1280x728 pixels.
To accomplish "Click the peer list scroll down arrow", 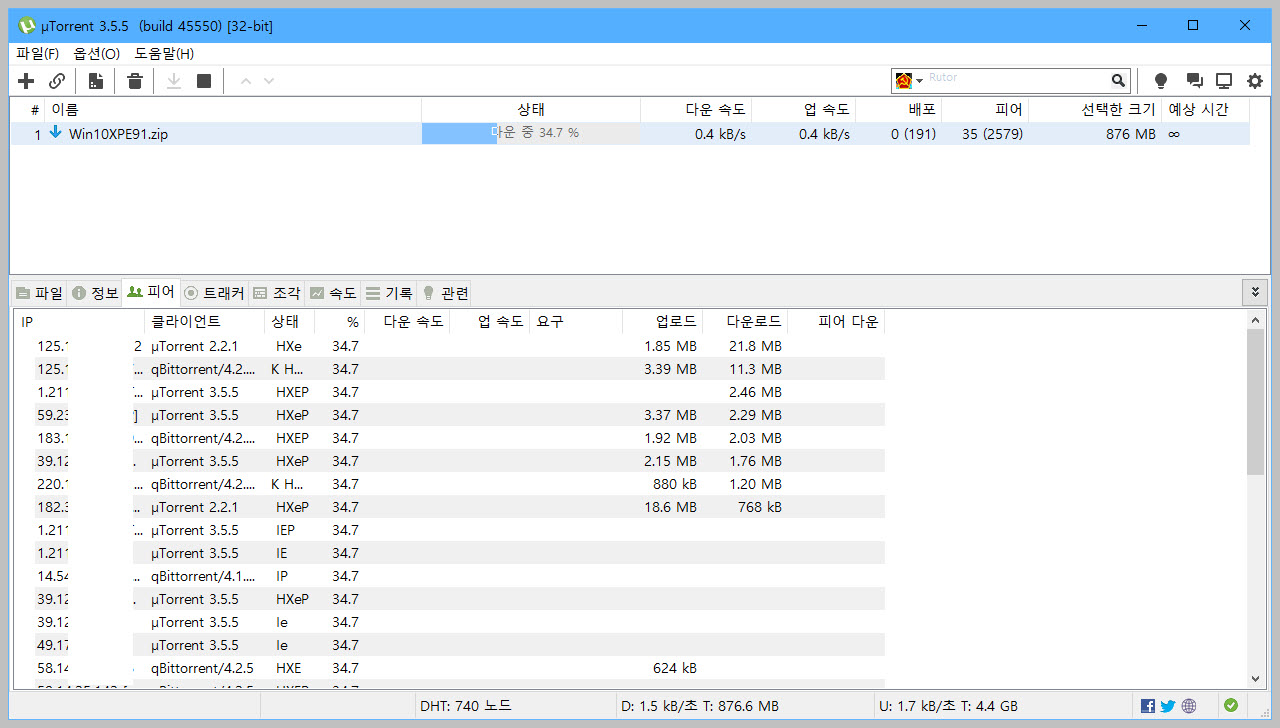I will [x=1256, y=679].
